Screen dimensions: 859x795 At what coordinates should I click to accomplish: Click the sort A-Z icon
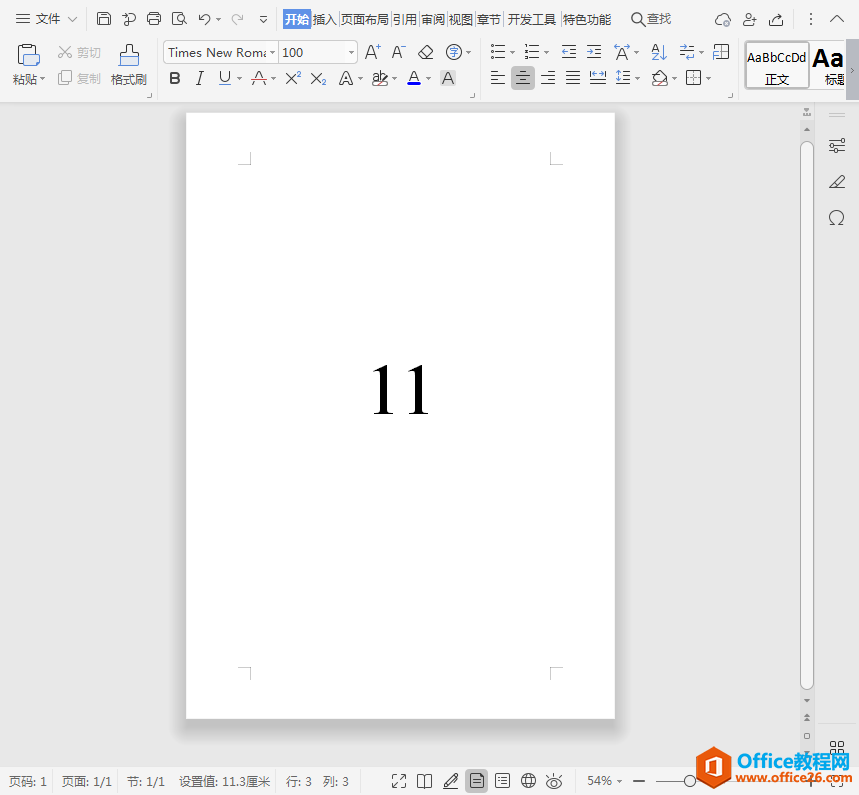658,53
